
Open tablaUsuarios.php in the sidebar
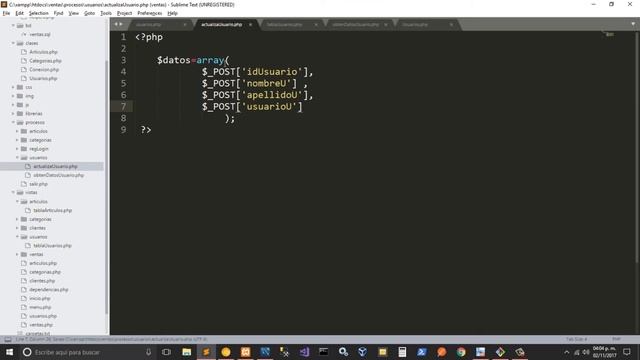tap(52, 246)
